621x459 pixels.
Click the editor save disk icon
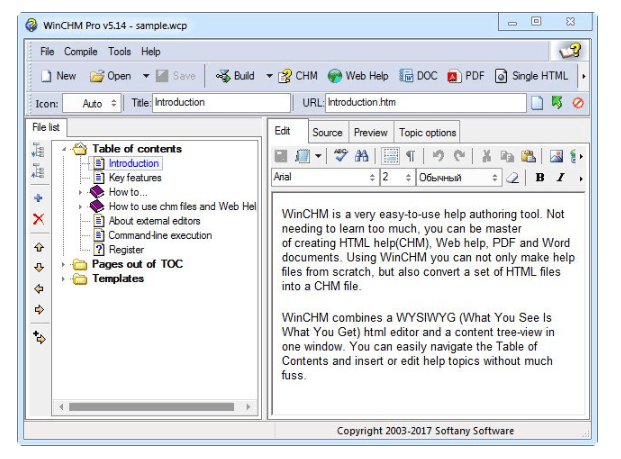click(281, 156)
